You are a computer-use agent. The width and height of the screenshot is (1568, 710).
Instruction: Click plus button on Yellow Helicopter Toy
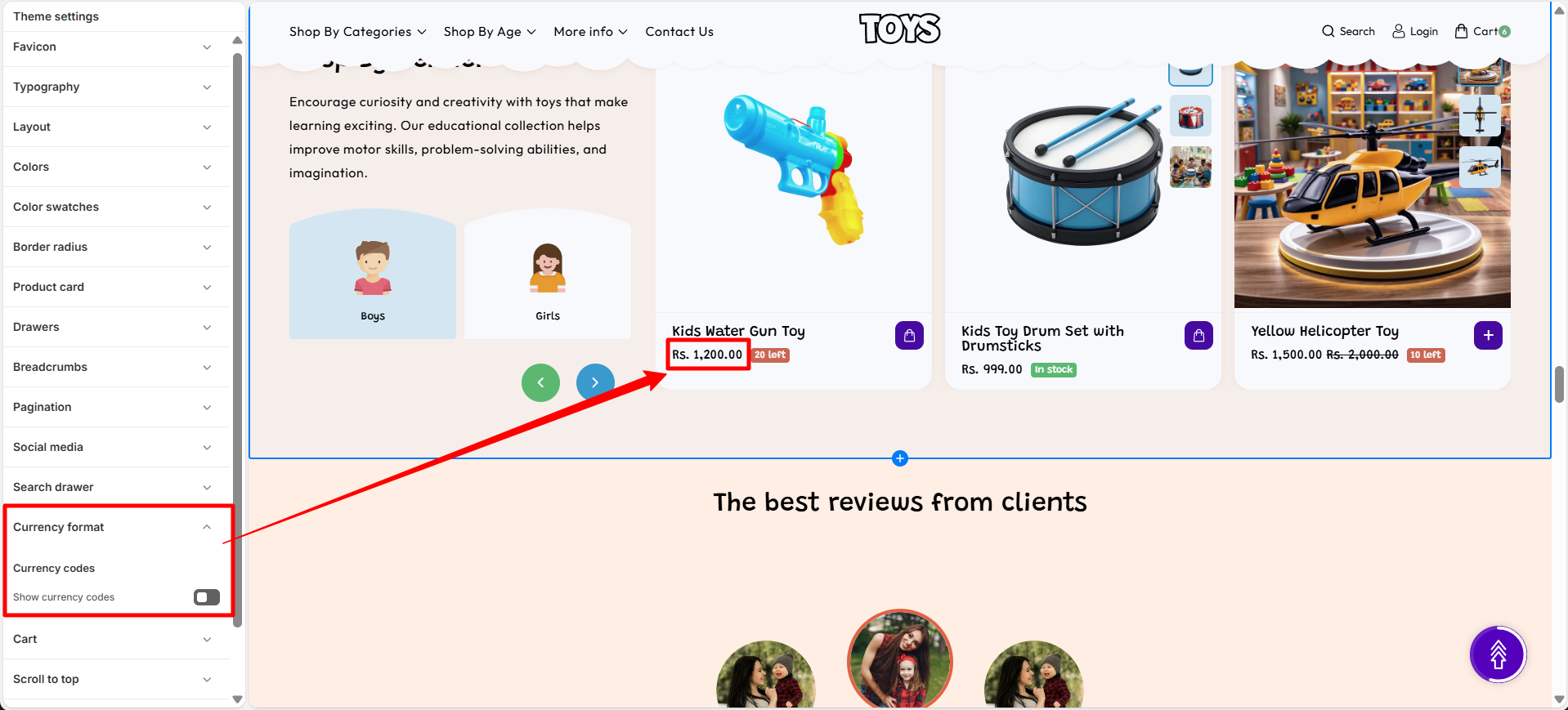click(1488, 335)
